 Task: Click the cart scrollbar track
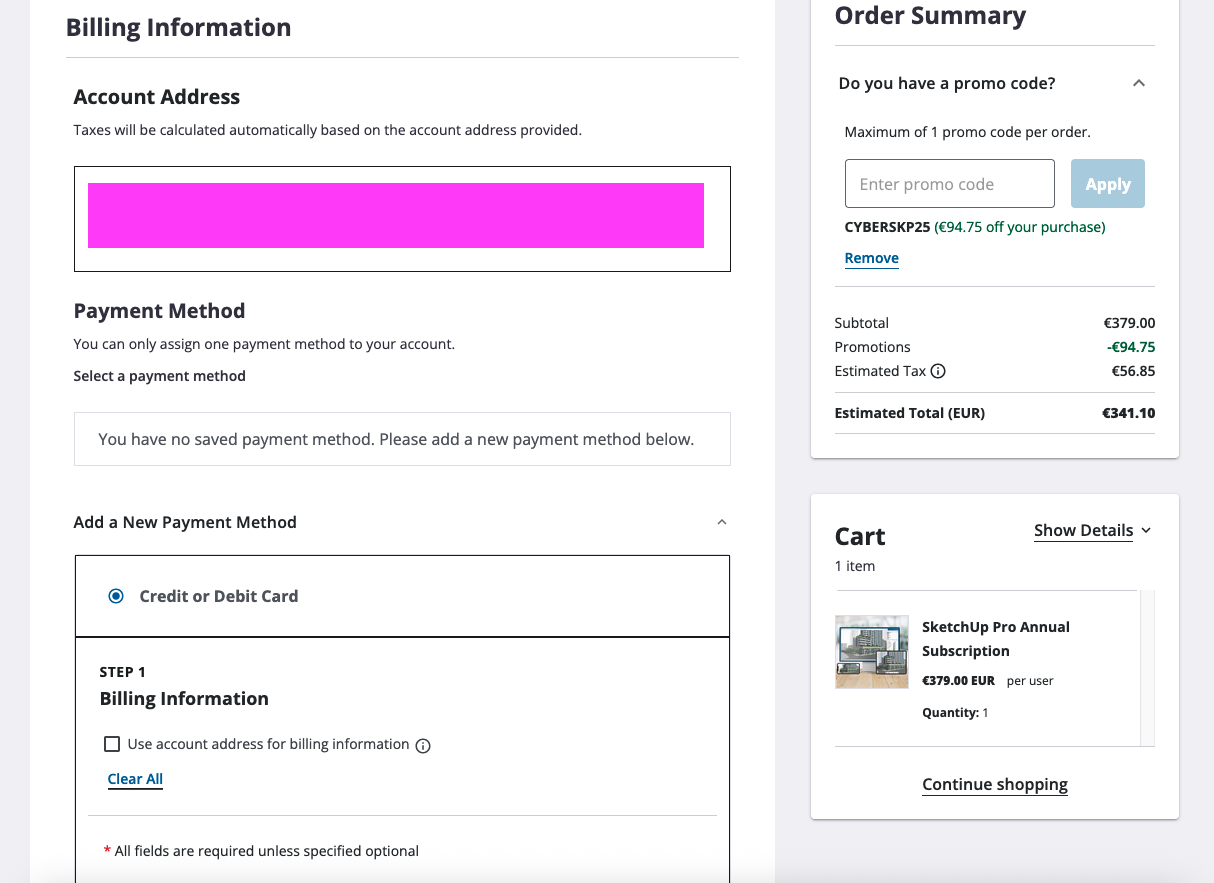(x=1147, y=667)
